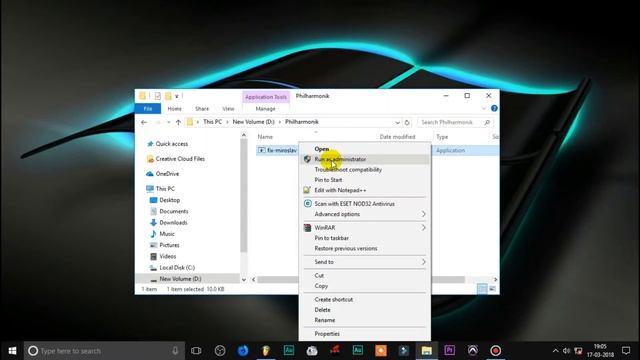This screenshot has height=360, width=640.
Task: Click New Volume (D:) in address path
Action: 253,122
